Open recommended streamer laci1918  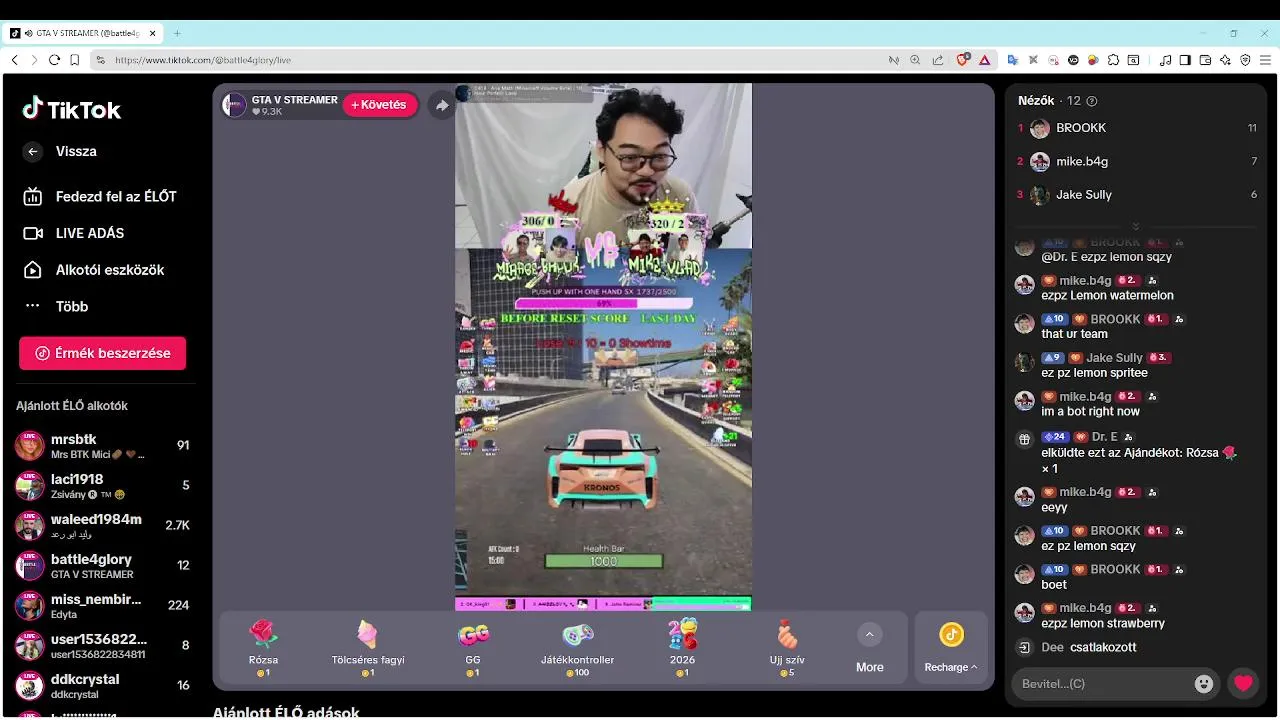click(102, 486)
